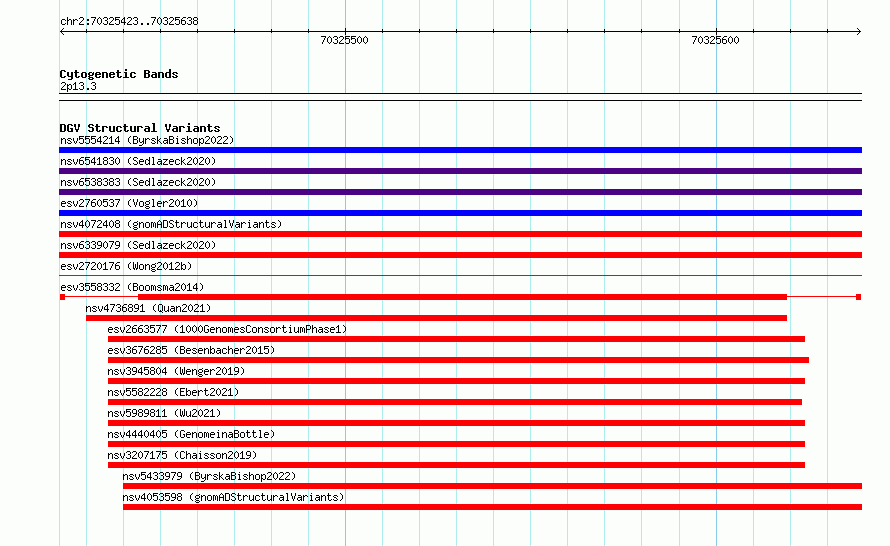Open nsv5582228 (Ebert2021) variant label
Screen dimensions: 890x546
(x=173, y=392)
